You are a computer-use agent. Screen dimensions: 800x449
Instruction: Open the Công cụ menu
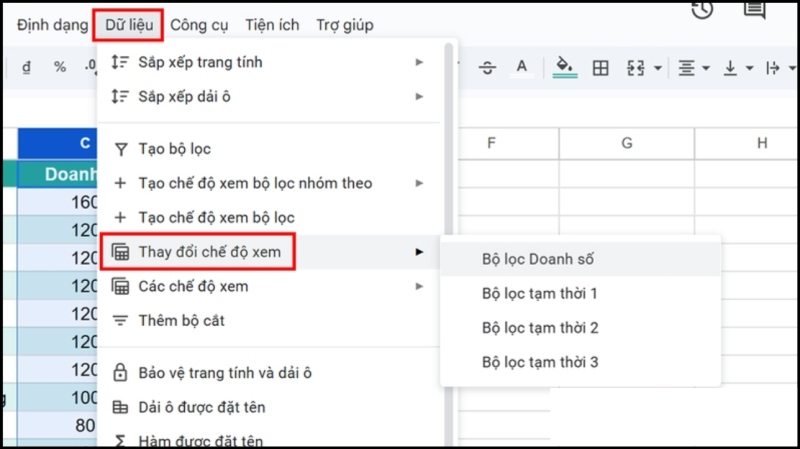coord(199,25)
